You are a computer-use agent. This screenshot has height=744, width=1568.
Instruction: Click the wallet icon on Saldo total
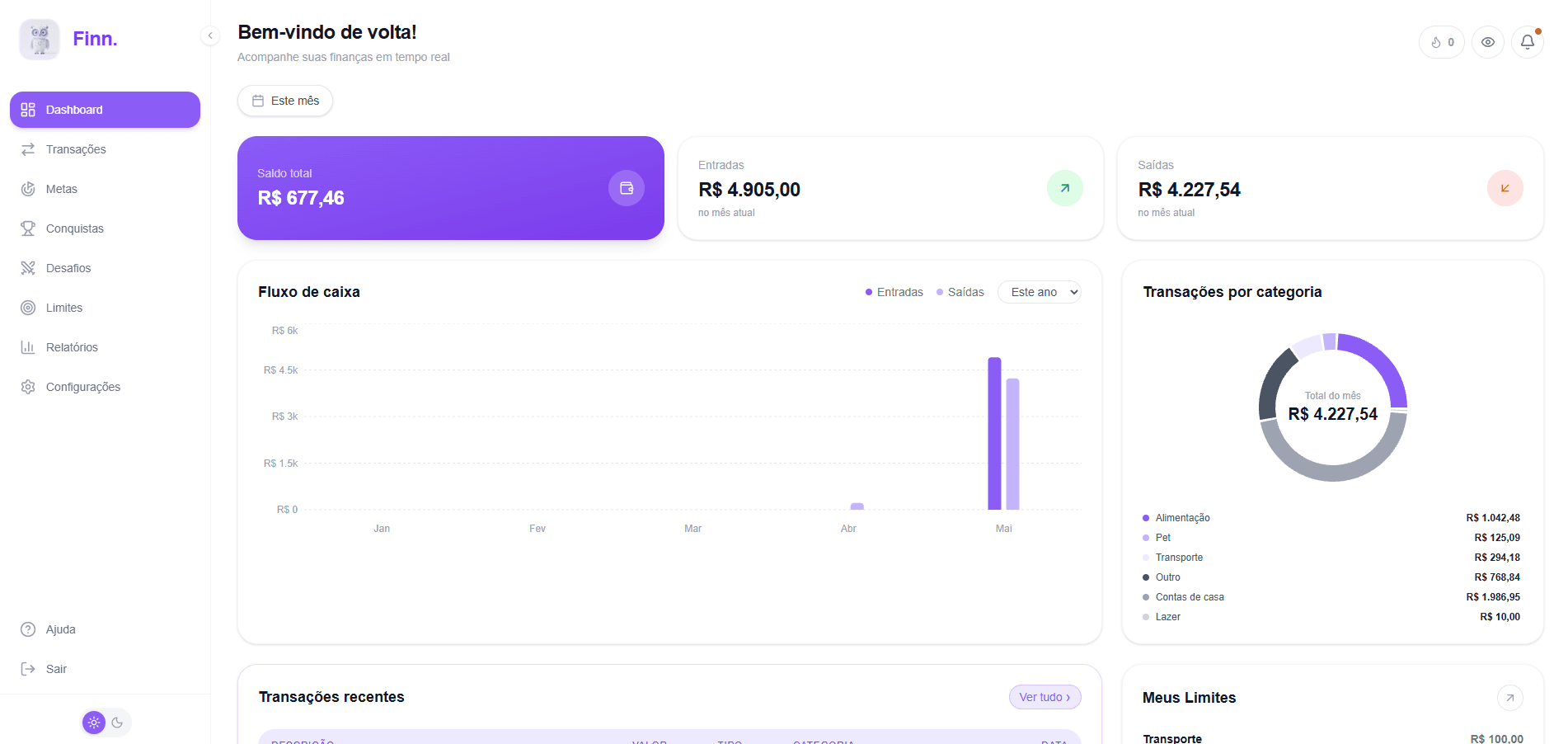[x=627, y=188]
